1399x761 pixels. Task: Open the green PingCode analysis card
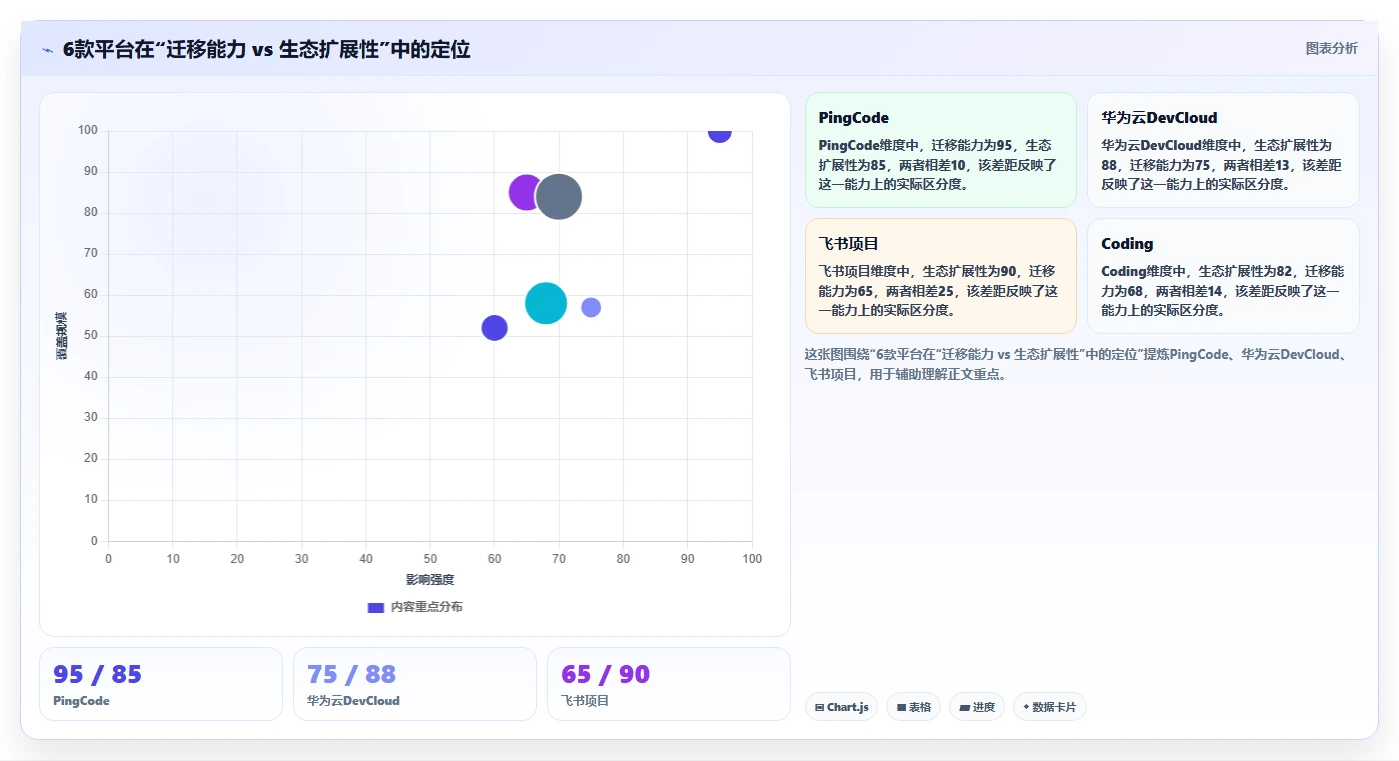coord(940,150)
